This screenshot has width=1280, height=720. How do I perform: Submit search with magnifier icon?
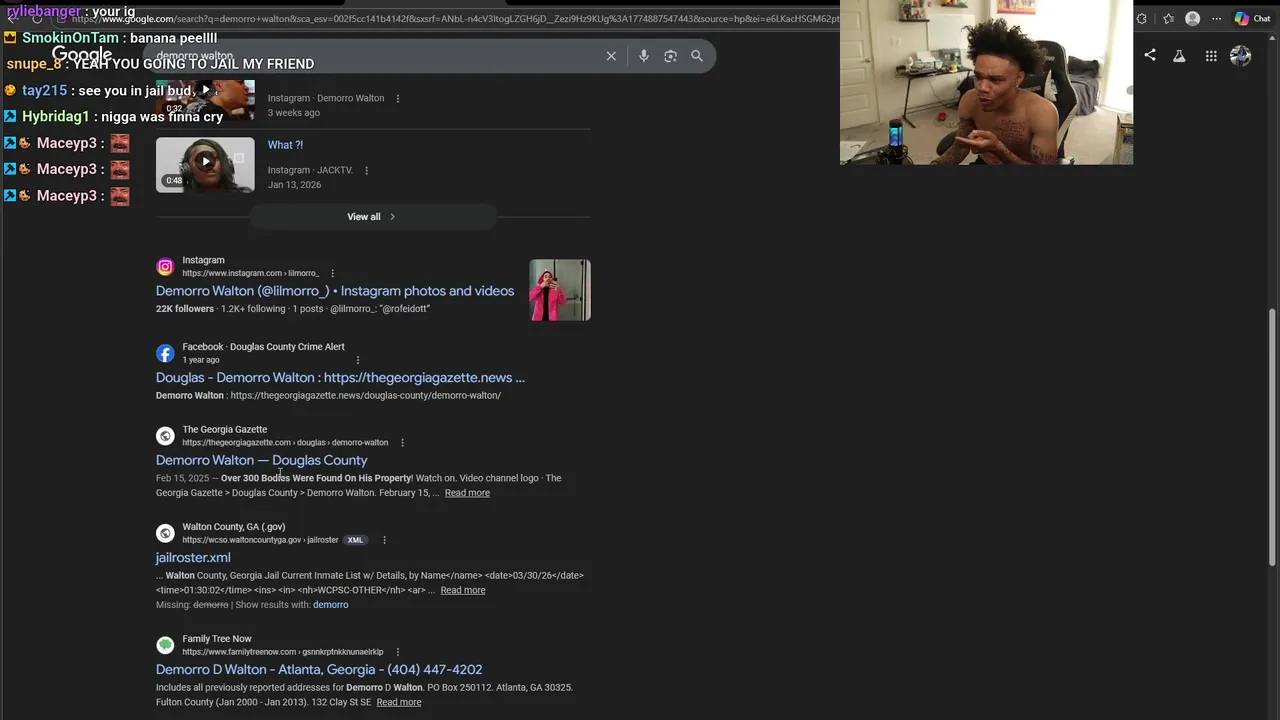tap(697, 56)
